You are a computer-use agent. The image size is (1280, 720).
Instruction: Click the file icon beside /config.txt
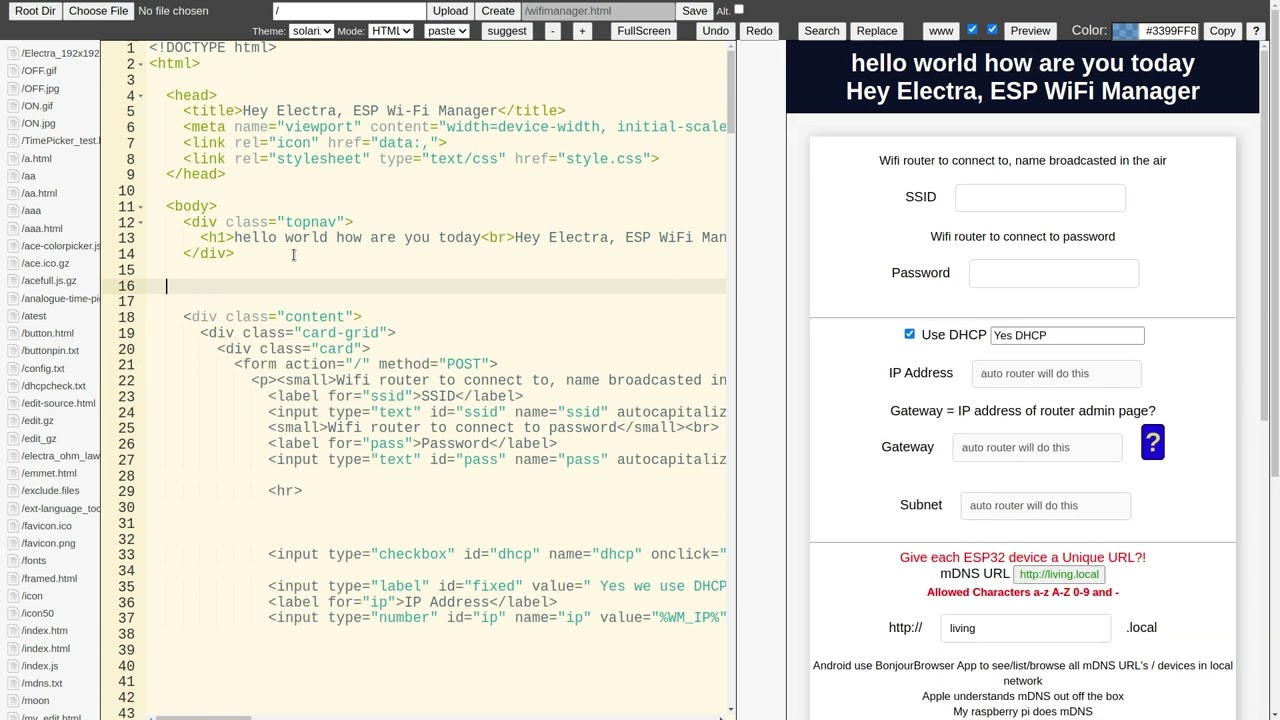pyautogui.click(x=13, y=368)
